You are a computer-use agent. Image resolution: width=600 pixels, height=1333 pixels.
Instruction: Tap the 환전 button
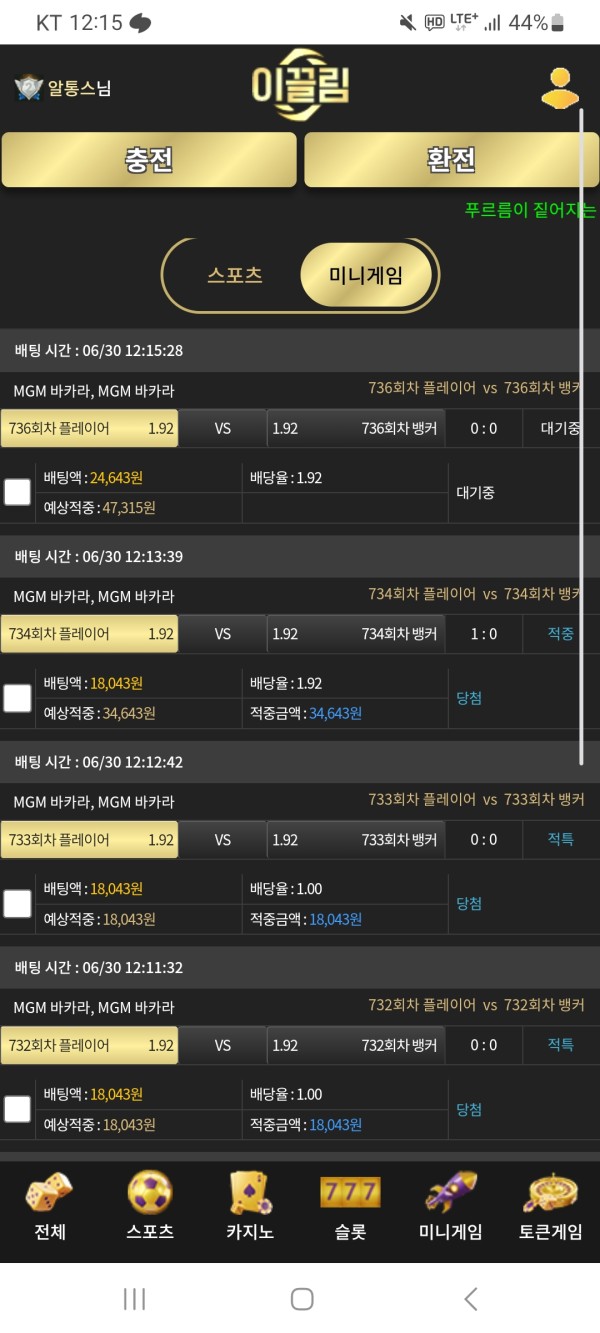452,160
